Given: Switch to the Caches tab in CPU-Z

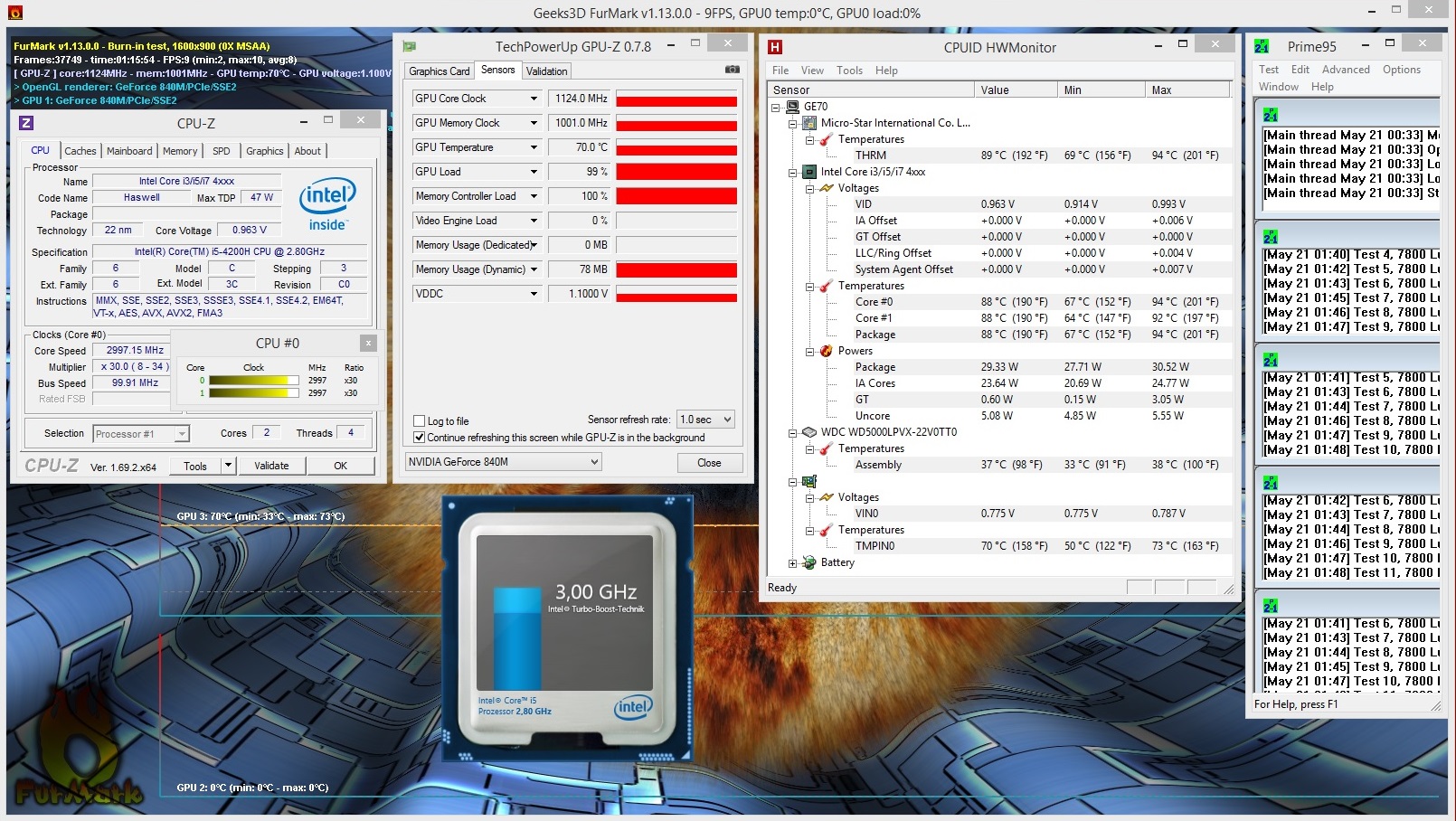Looking at the screenshot, I should tap(80, 151).
